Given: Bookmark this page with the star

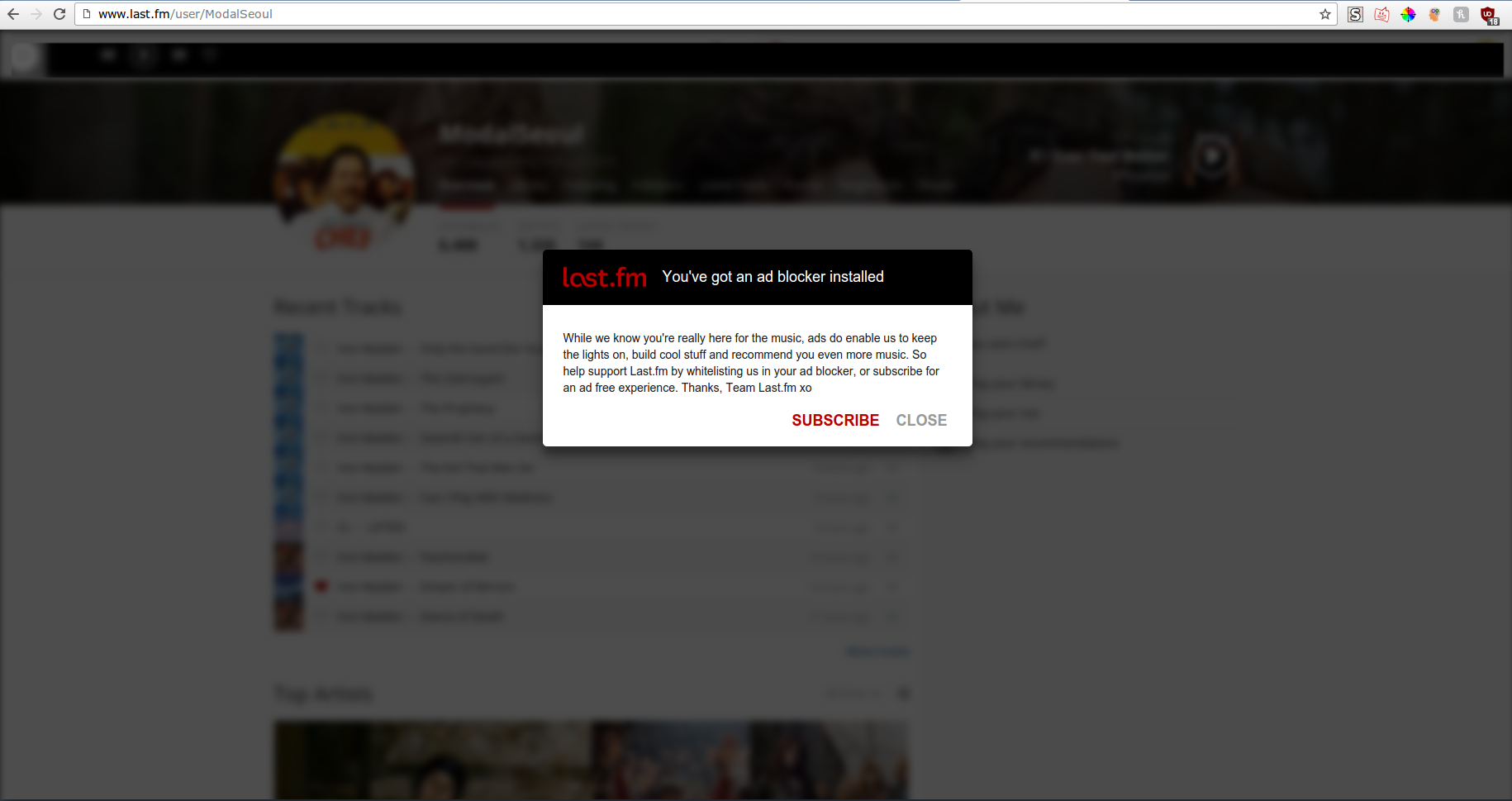Looking at the screenshot, I should click(1325, 14).
